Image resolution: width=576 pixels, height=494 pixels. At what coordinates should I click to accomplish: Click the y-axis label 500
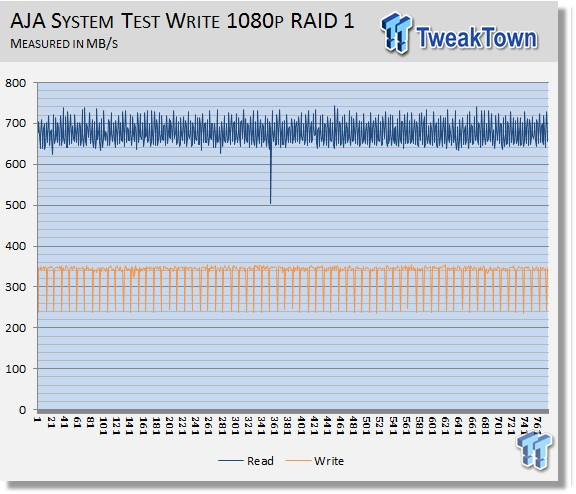click(16, 205)
